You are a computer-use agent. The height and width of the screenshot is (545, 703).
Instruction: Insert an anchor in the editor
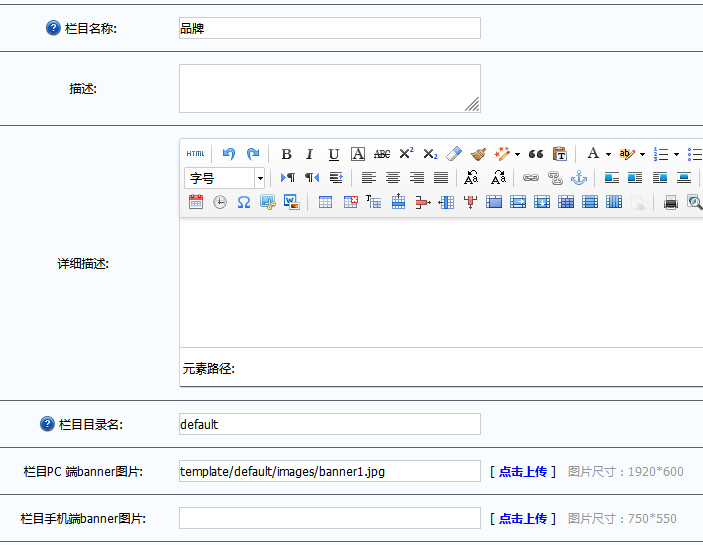pos(578,178)
